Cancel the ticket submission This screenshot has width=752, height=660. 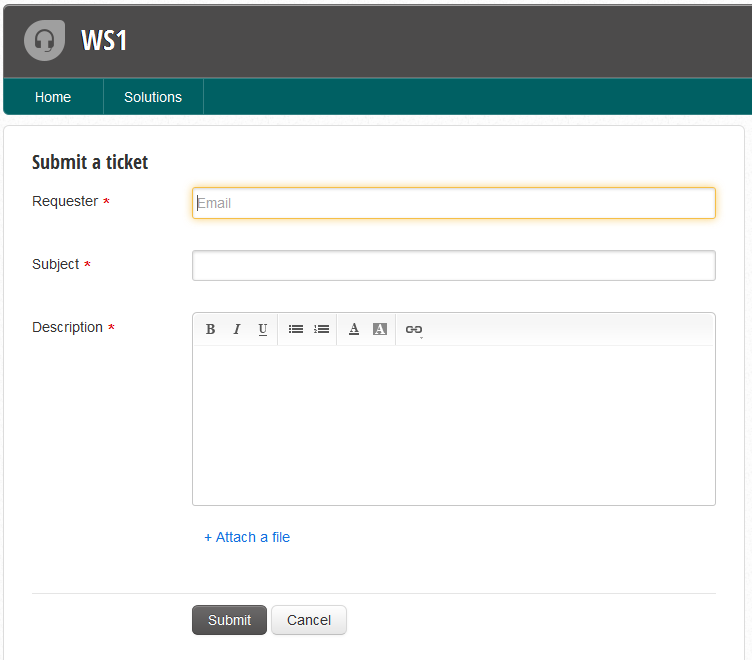pos(308,620)
